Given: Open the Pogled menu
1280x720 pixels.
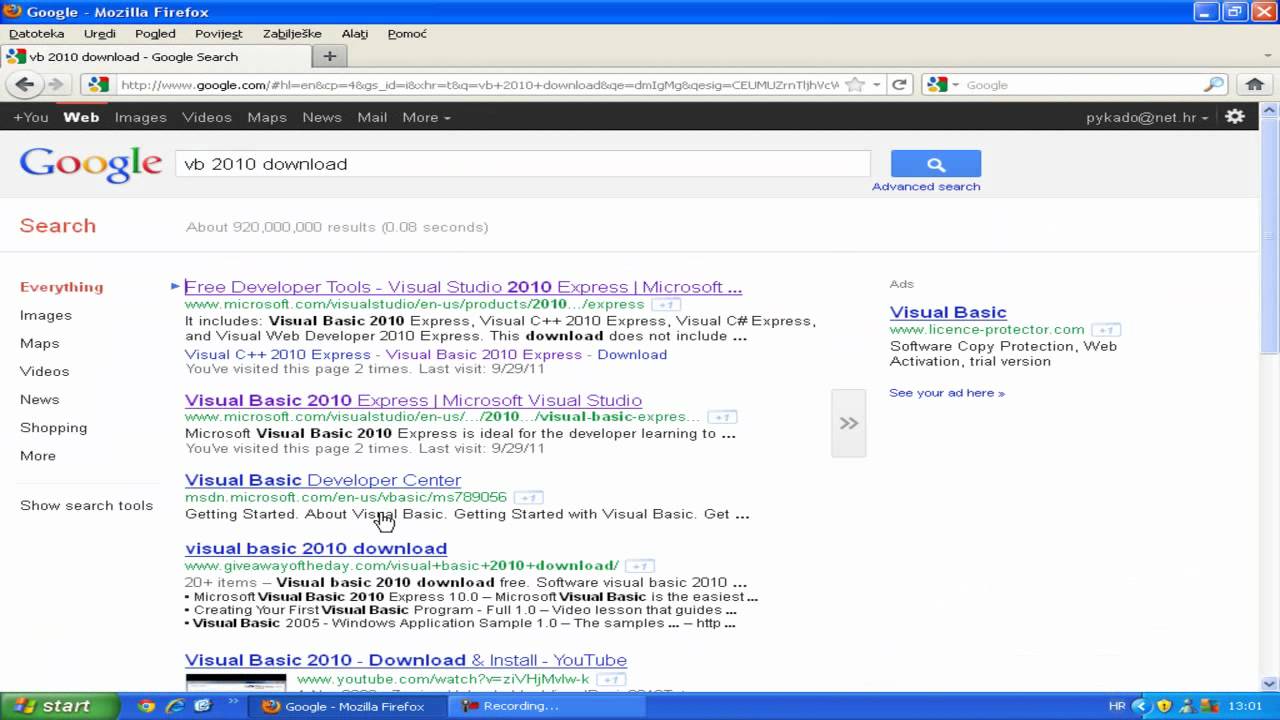Looking at the screenshot, I should pos(155,33).
